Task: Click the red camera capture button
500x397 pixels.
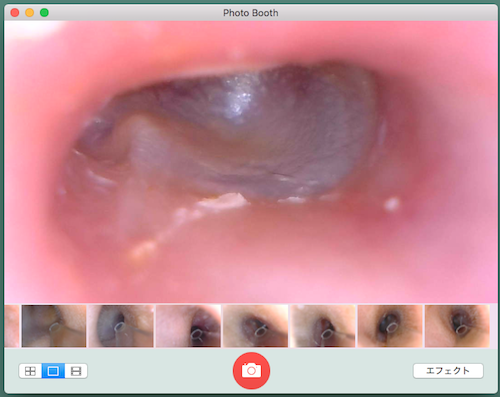Action: pyautogui.click(x=251, y=370)
